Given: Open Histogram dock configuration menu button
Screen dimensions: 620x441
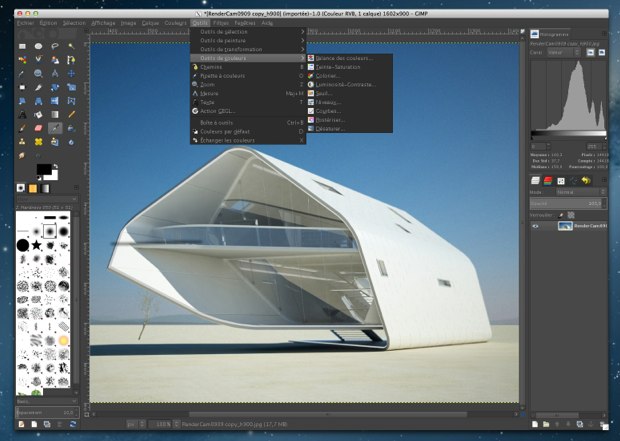Looking at the screenshot, I should 604,34.
